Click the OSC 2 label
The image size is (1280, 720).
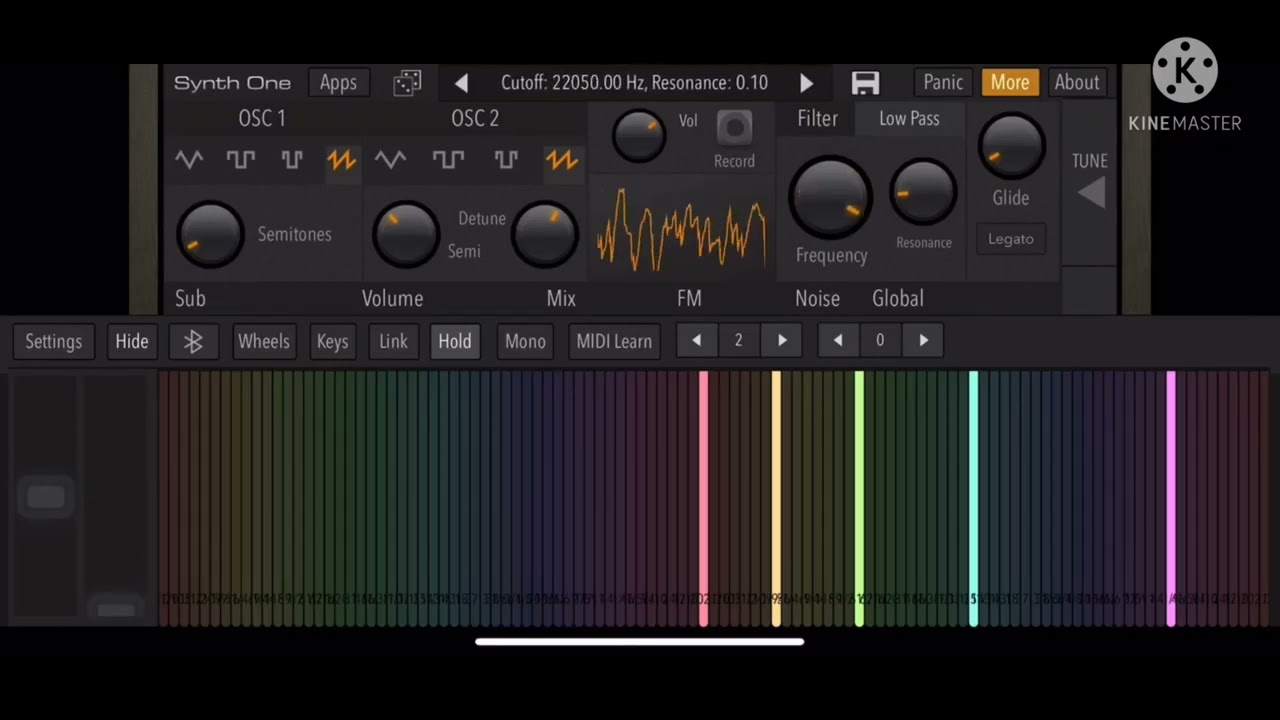point(475,118)
